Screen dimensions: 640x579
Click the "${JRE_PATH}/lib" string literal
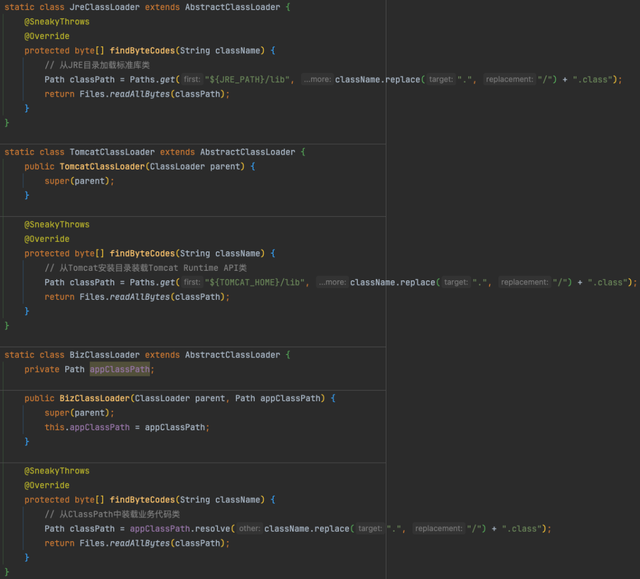(x=249, y=80)
